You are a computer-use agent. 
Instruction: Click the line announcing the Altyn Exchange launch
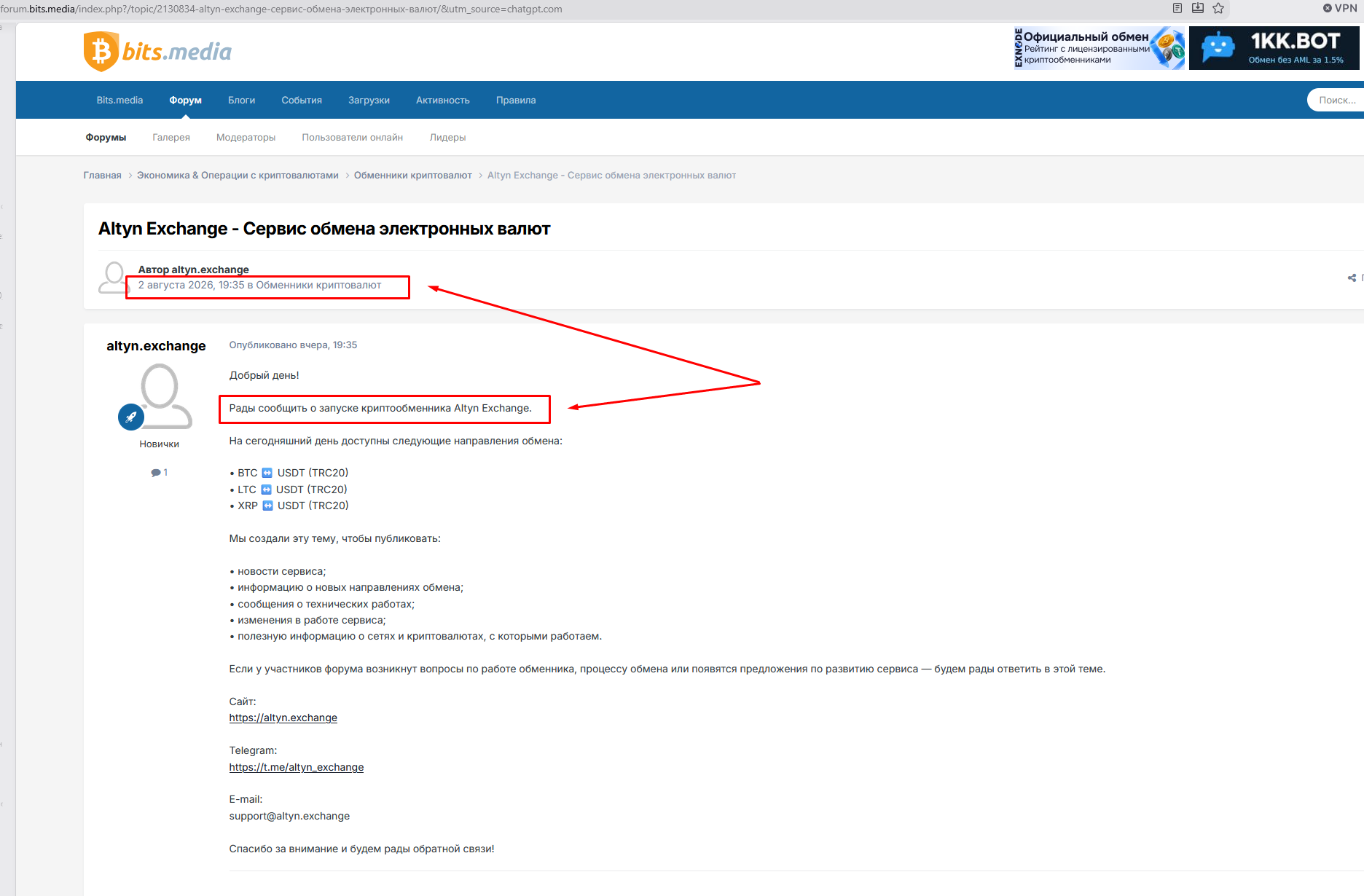380,409
